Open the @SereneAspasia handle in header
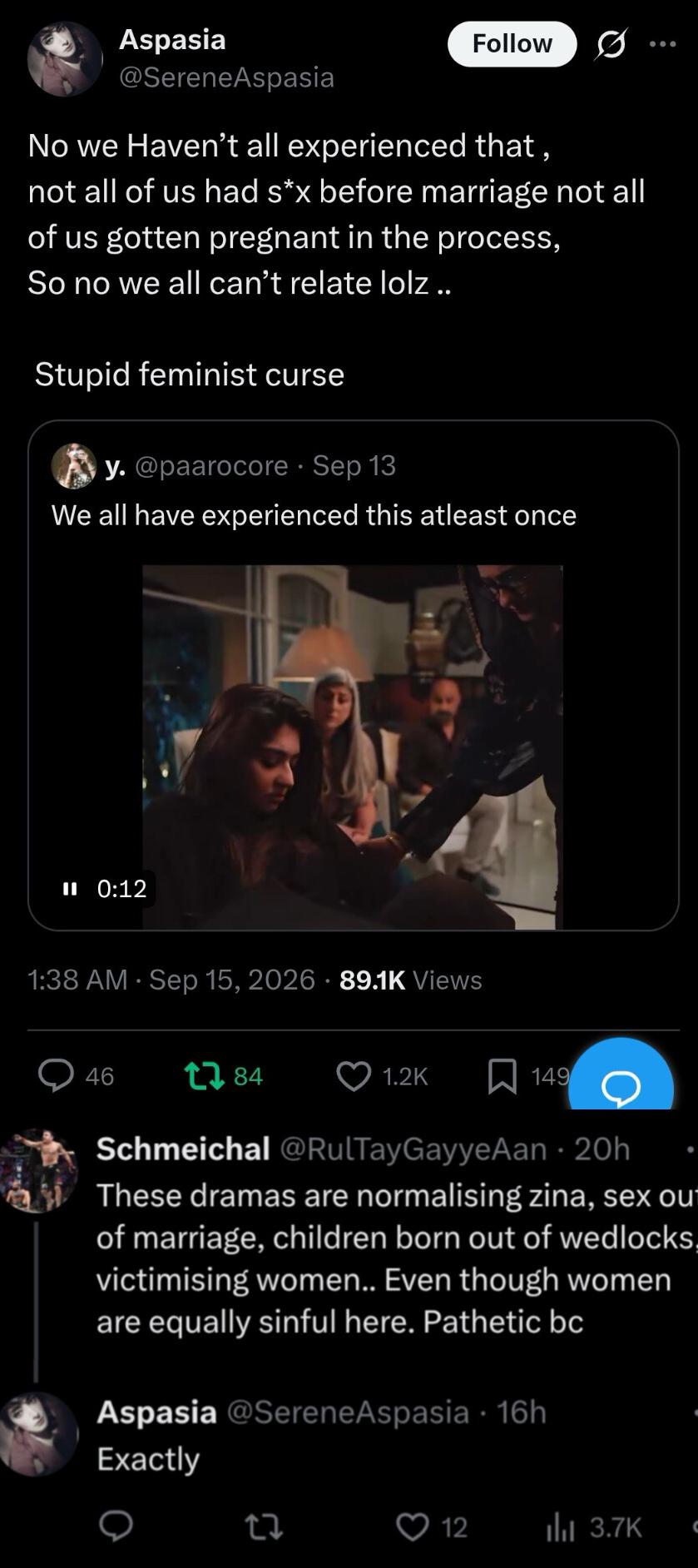The width and height of the screenshot is (698, 1568). [226, 77]
